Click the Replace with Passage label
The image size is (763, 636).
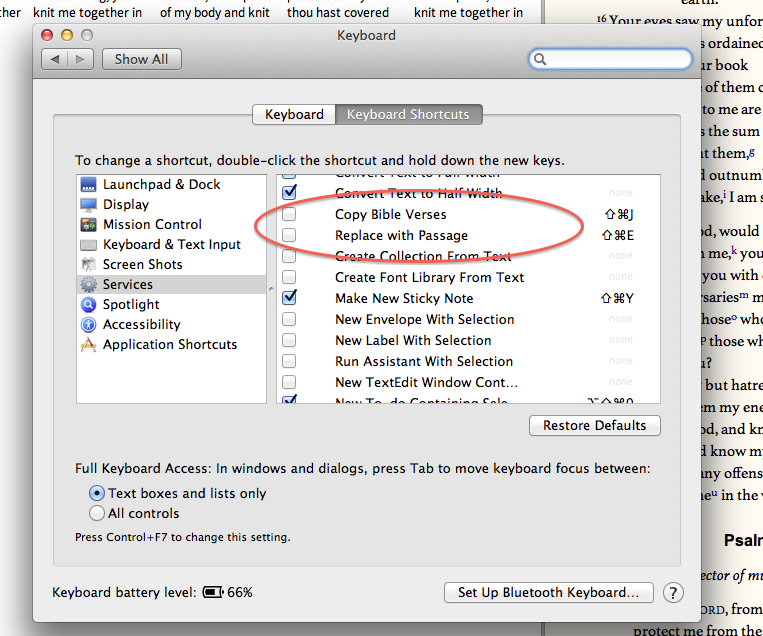coord(401,235)
